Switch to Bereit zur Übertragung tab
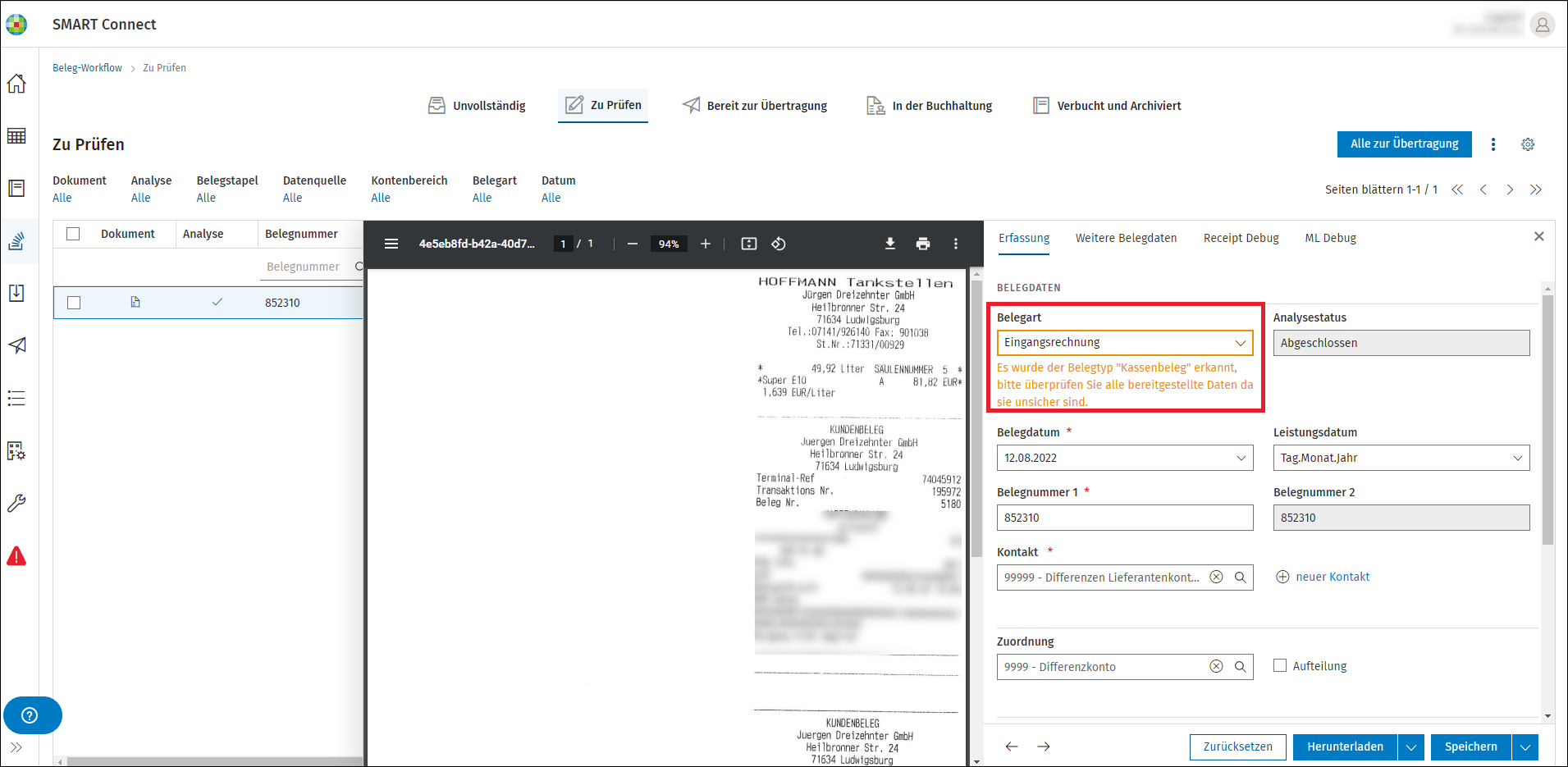 (x=755, y=106)
